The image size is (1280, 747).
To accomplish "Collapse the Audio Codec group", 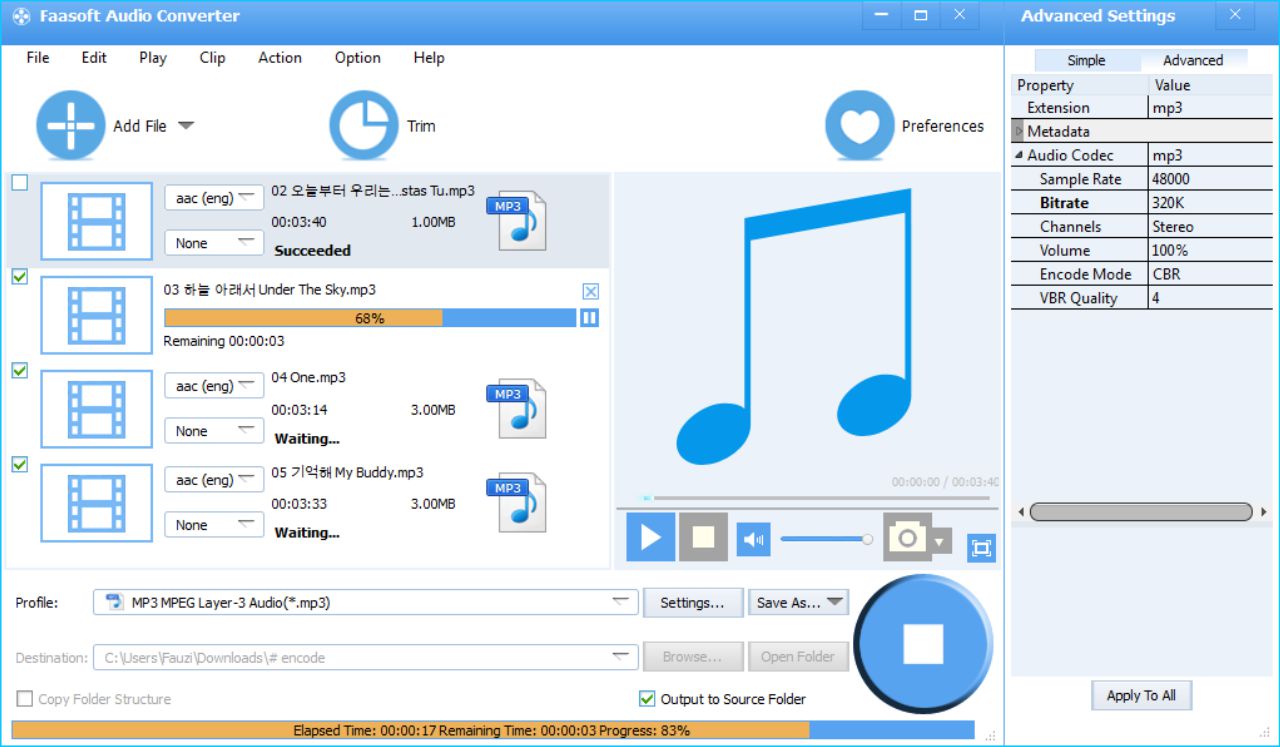I will coord(1019,155).
